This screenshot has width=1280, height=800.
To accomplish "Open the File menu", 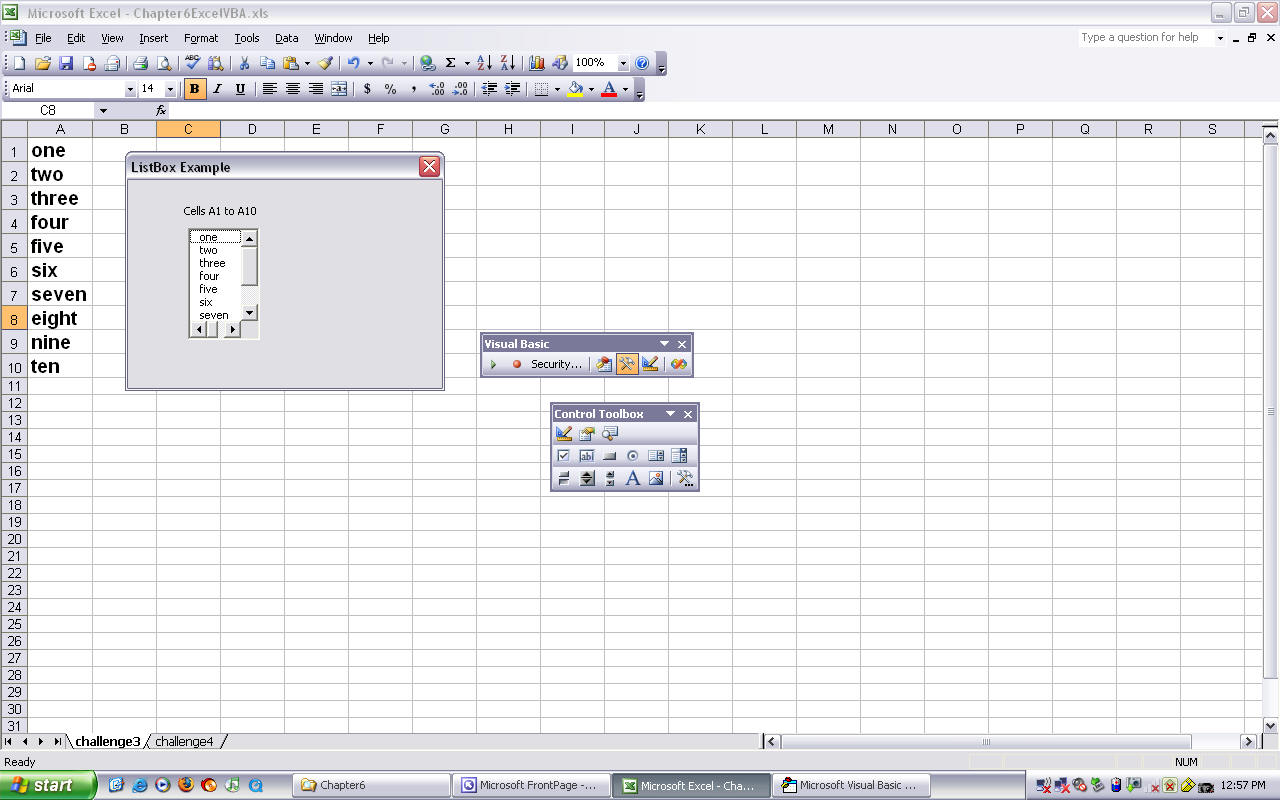I will (43, 38).
